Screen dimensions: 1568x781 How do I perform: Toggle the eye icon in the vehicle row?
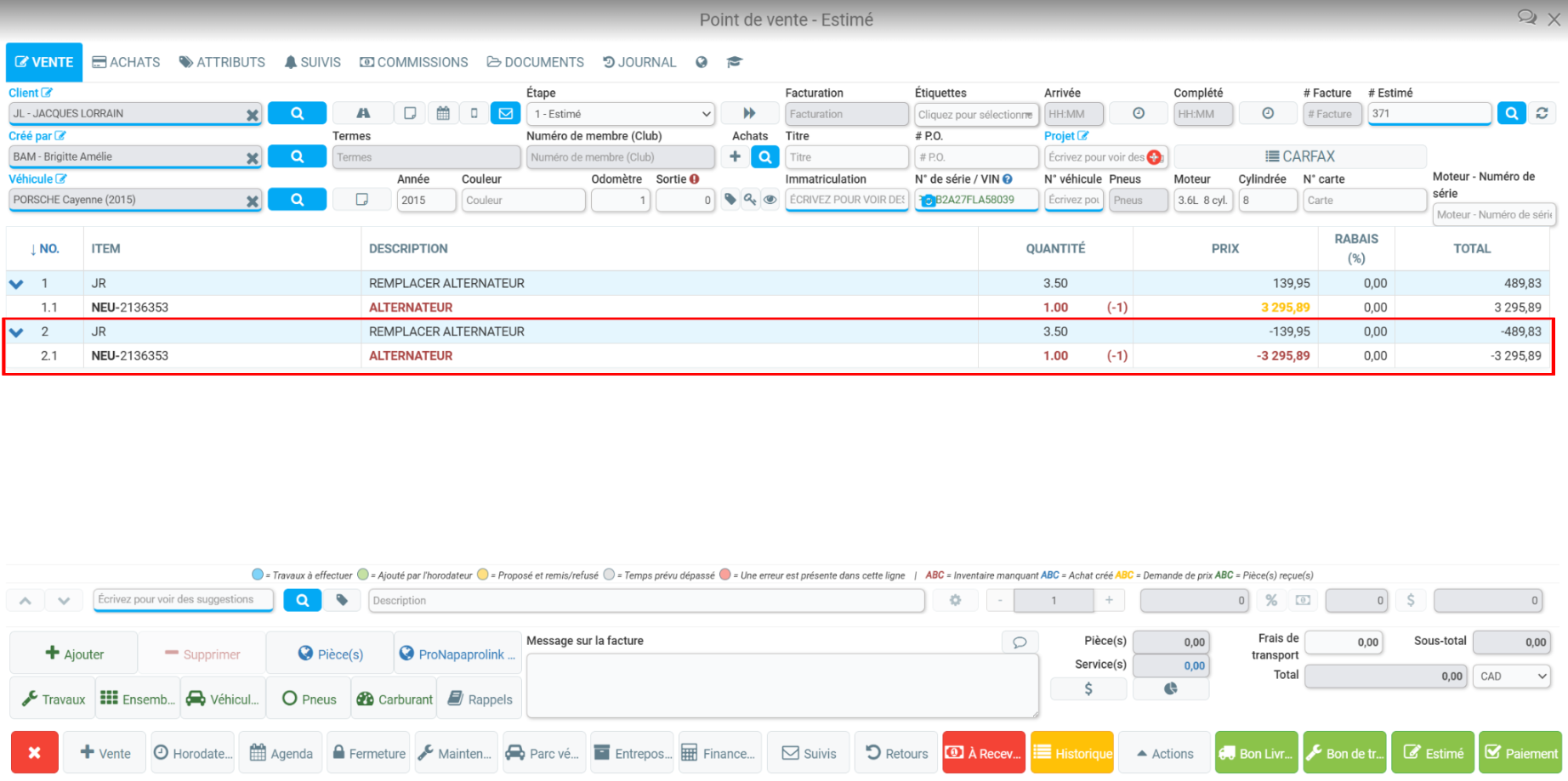(770, 200)
